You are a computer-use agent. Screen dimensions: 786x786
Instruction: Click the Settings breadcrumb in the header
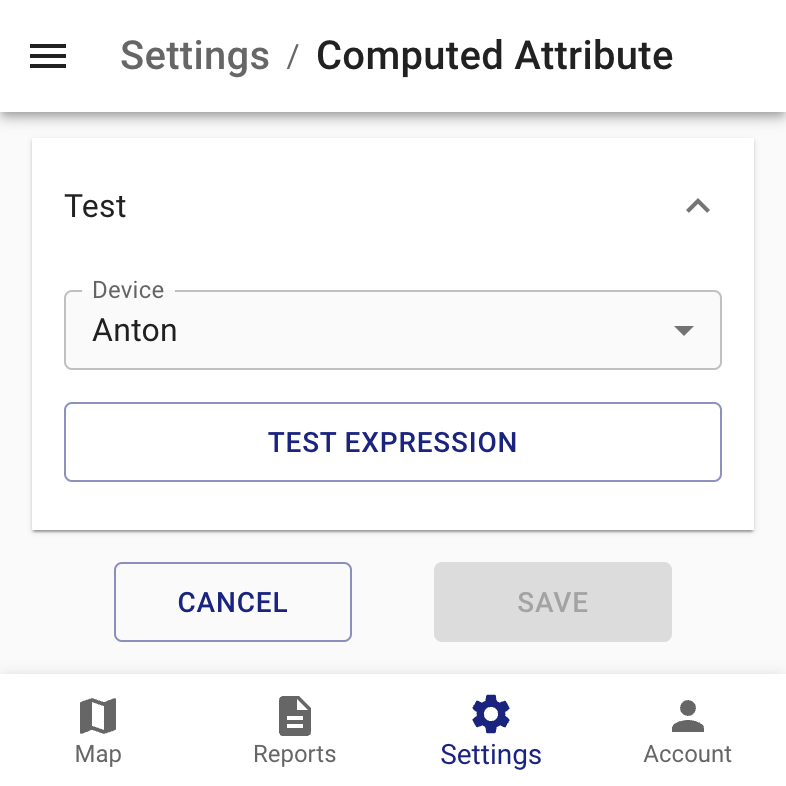(x=195, y=56)
